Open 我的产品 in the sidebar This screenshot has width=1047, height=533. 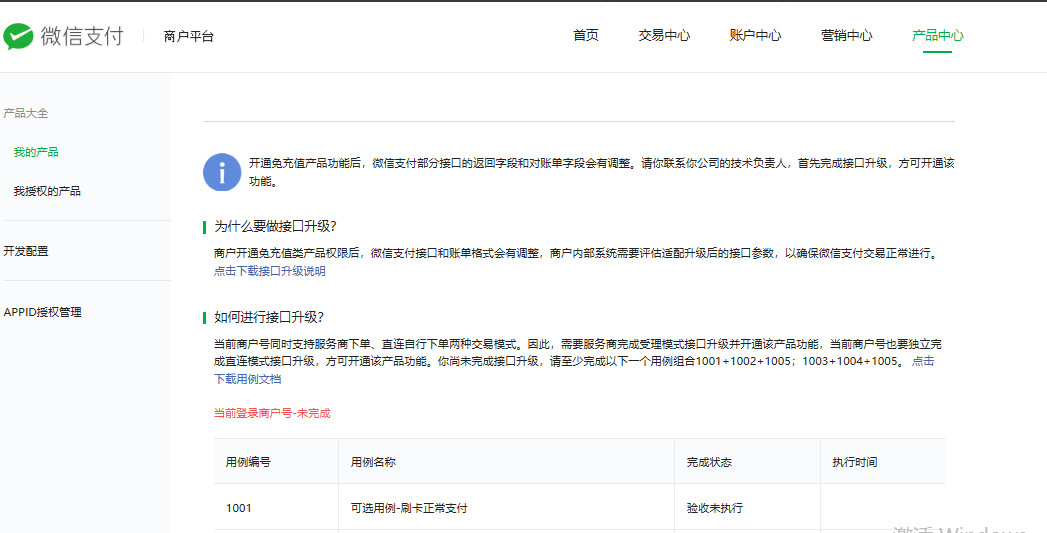click(36, 152)
